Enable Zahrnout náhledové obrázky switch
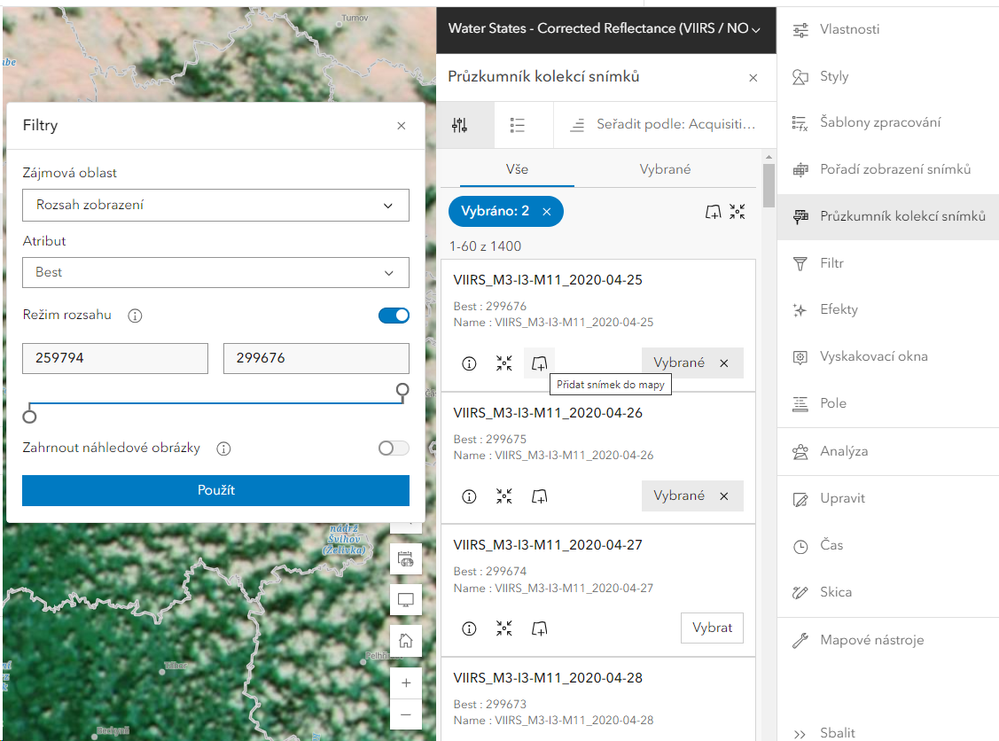This screenshot has width=999, height=741. [394, 448]
